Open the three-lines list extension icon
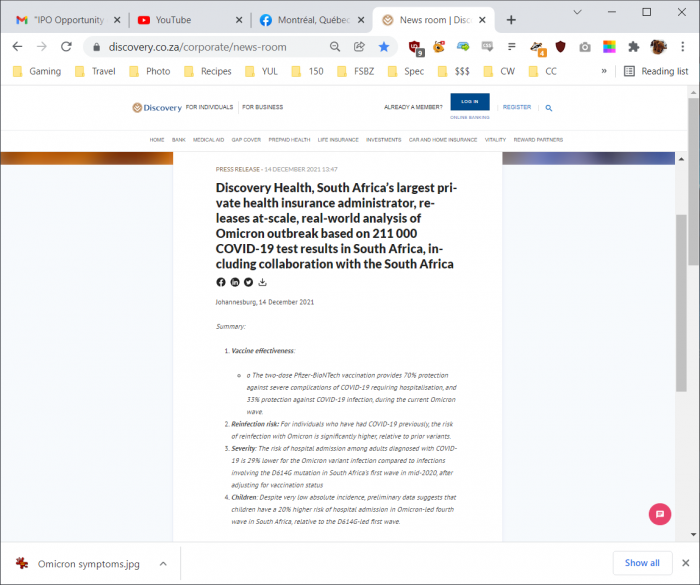The image size is (700, 585). click(512, 46)
